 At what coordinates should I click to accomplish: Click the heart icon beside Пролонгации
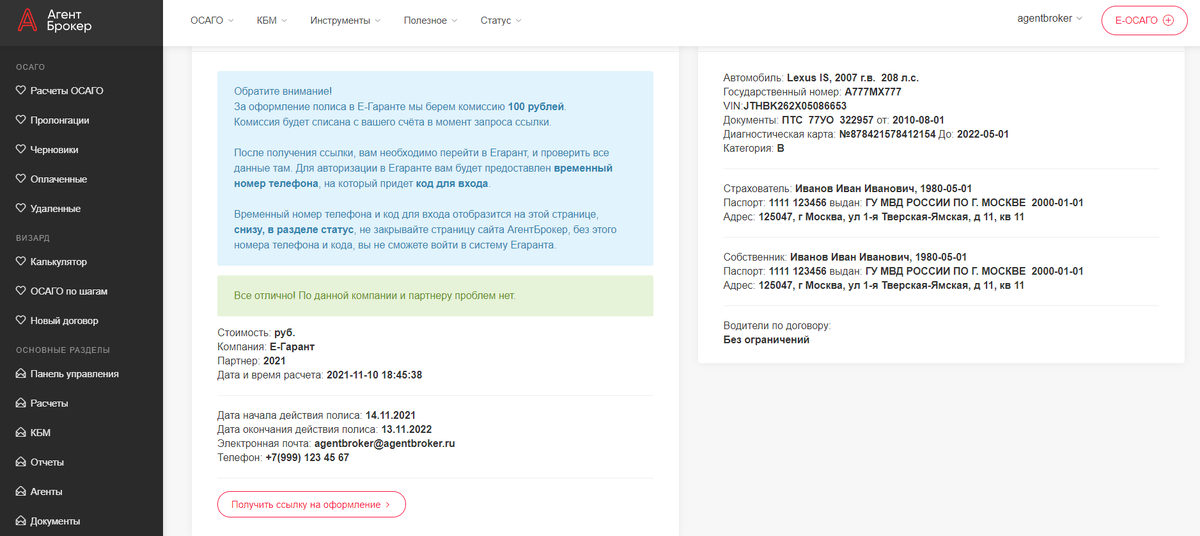[21, 120]
